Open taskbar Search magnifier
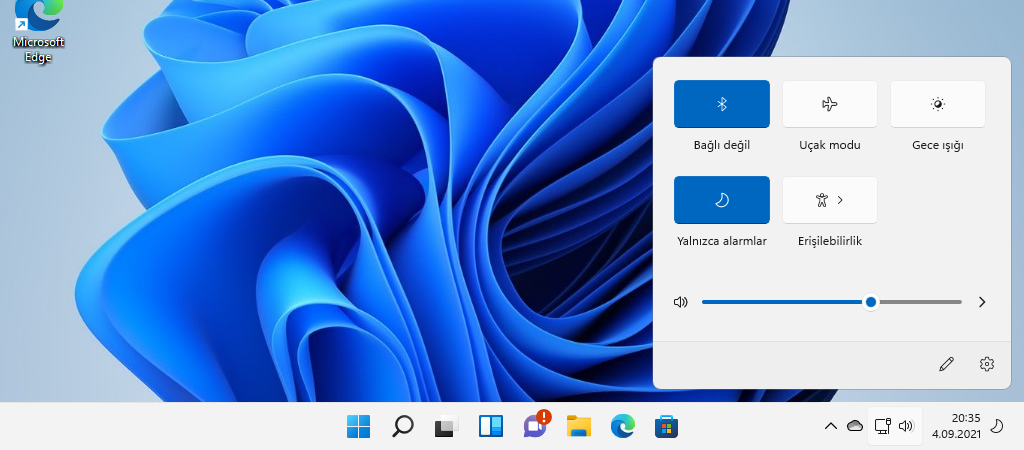1024x450 pixels. pyautogui.click(x=402, y=426)
